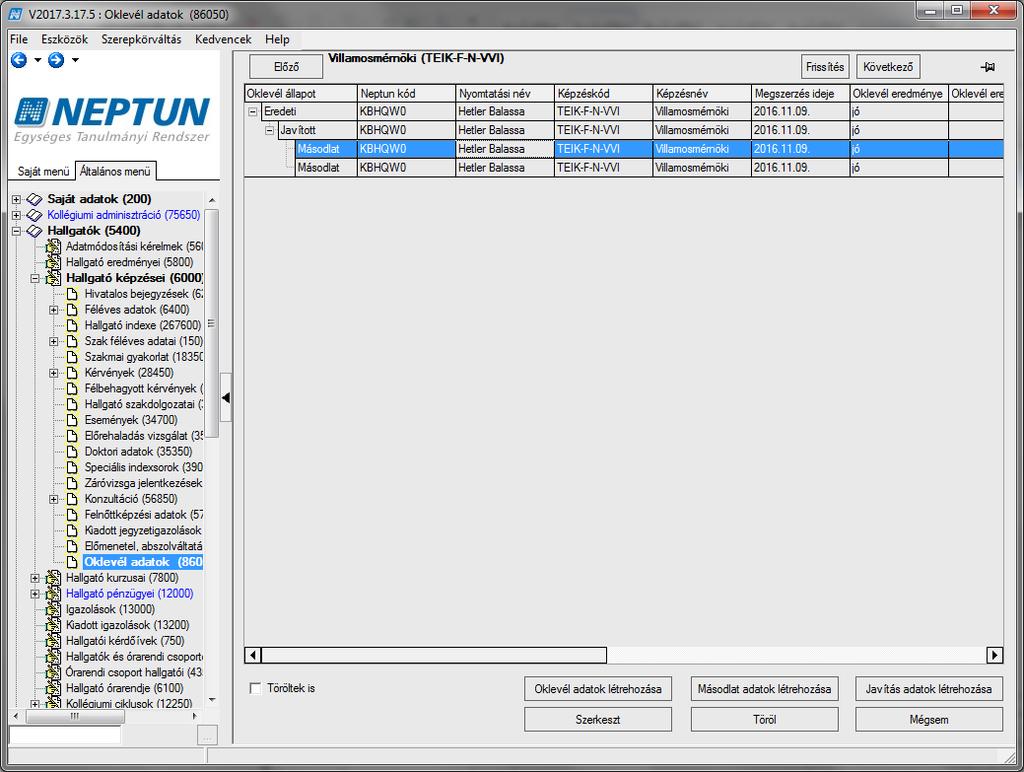This screenshot has height=772, width=1024.
Task: Collapse the Eredeti row in the grid
Action: click(x=253, y=112)
